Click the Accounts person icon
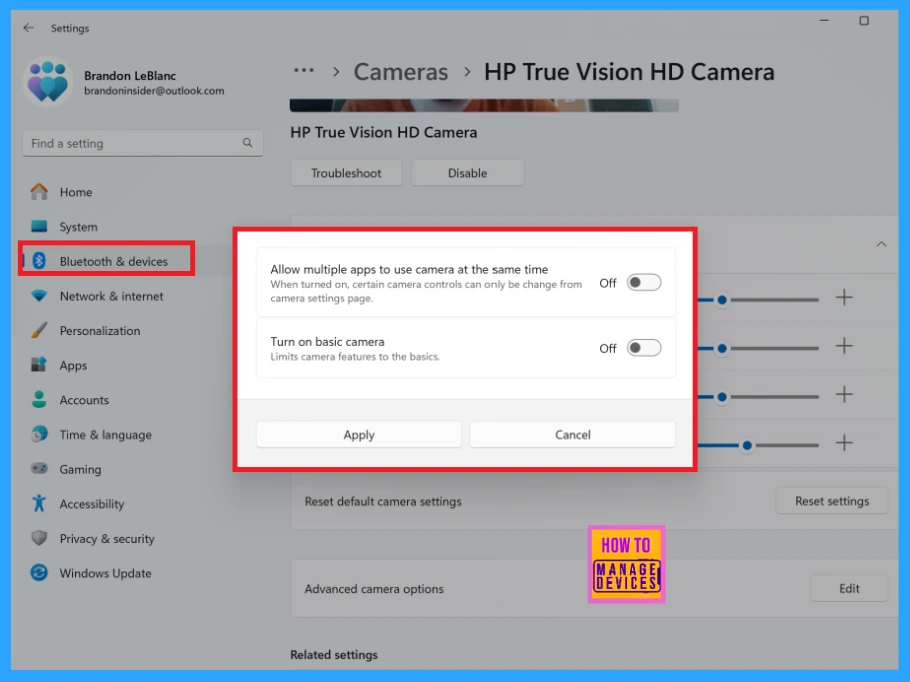Screen dimensions: 910x682 (x=39, y=399)
